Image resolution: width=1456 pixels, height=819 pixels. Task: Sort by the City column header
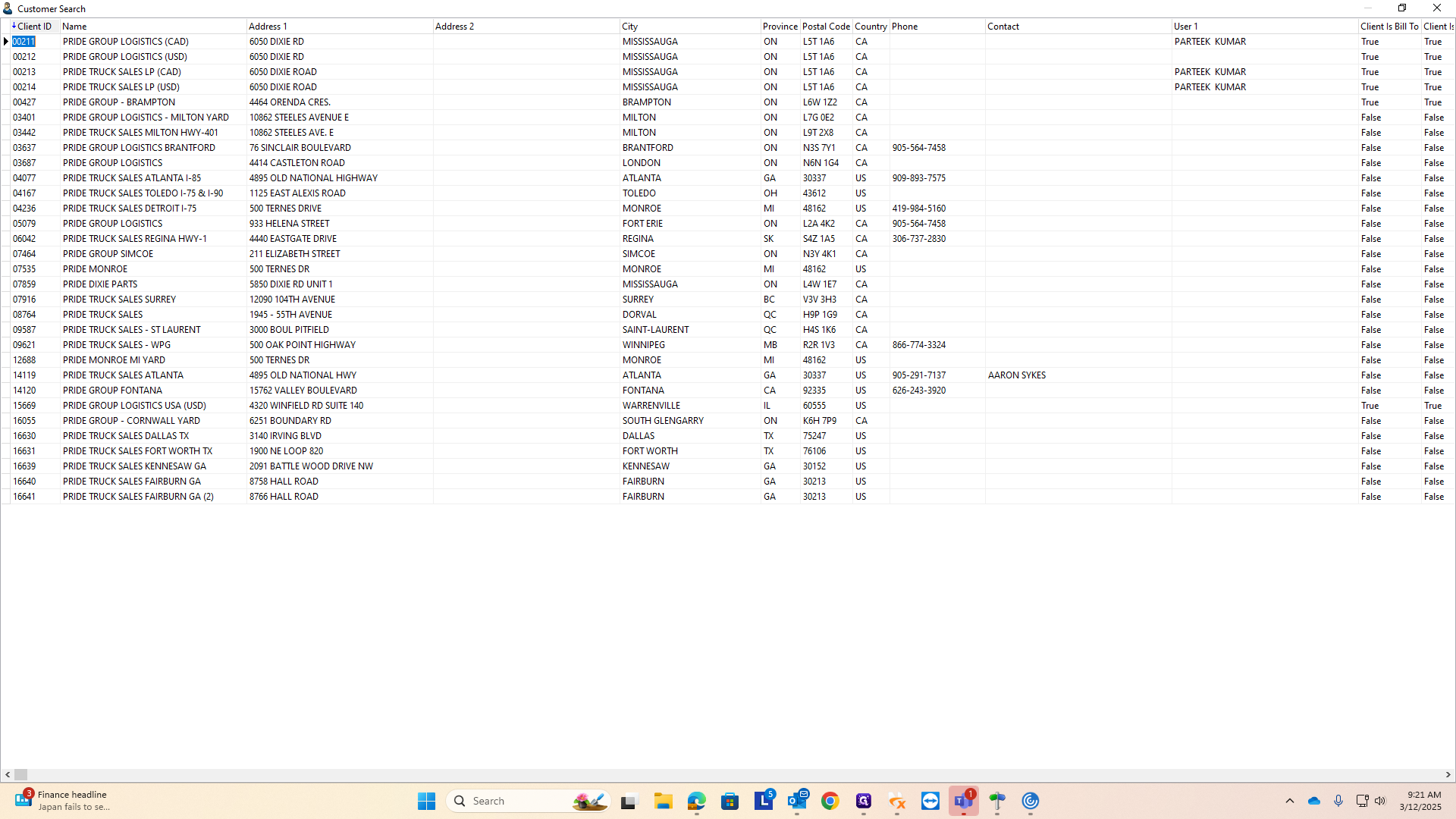click(629, 26)
